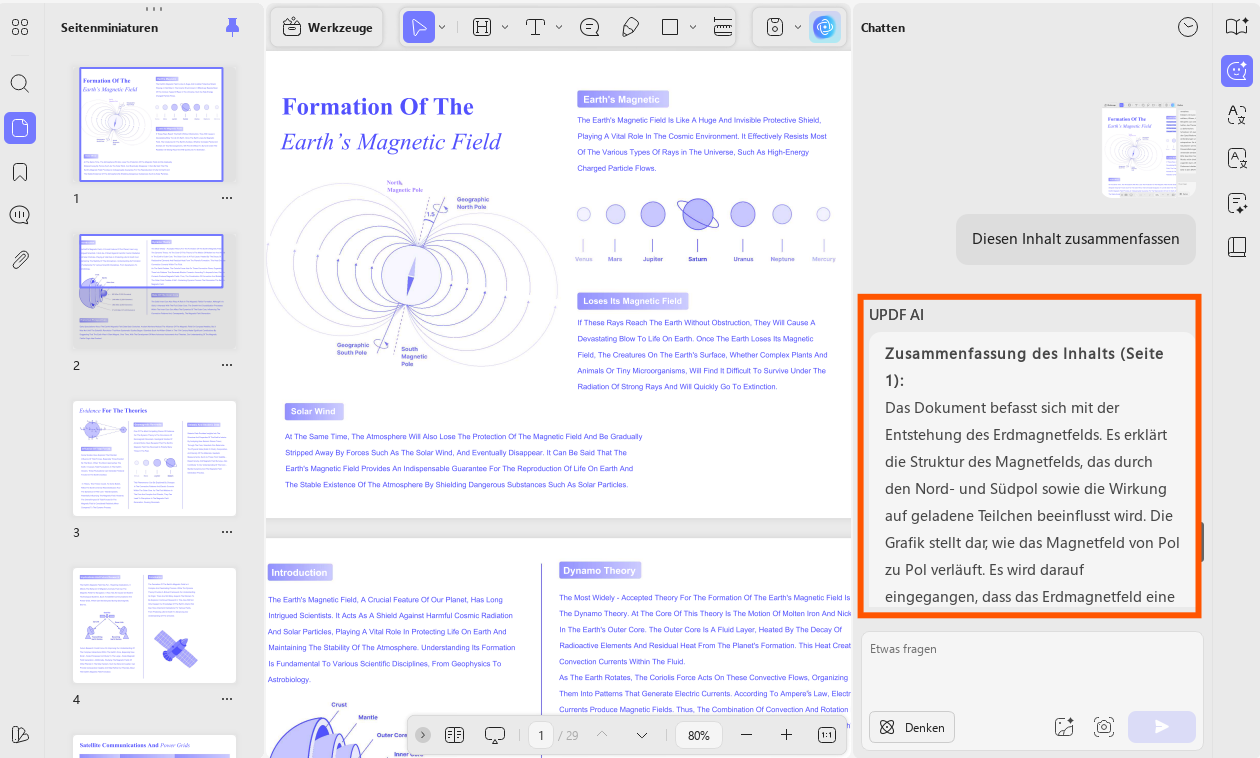Go to next page arrow
Screen dimensions: 1260x758
[x=642, y=735]
